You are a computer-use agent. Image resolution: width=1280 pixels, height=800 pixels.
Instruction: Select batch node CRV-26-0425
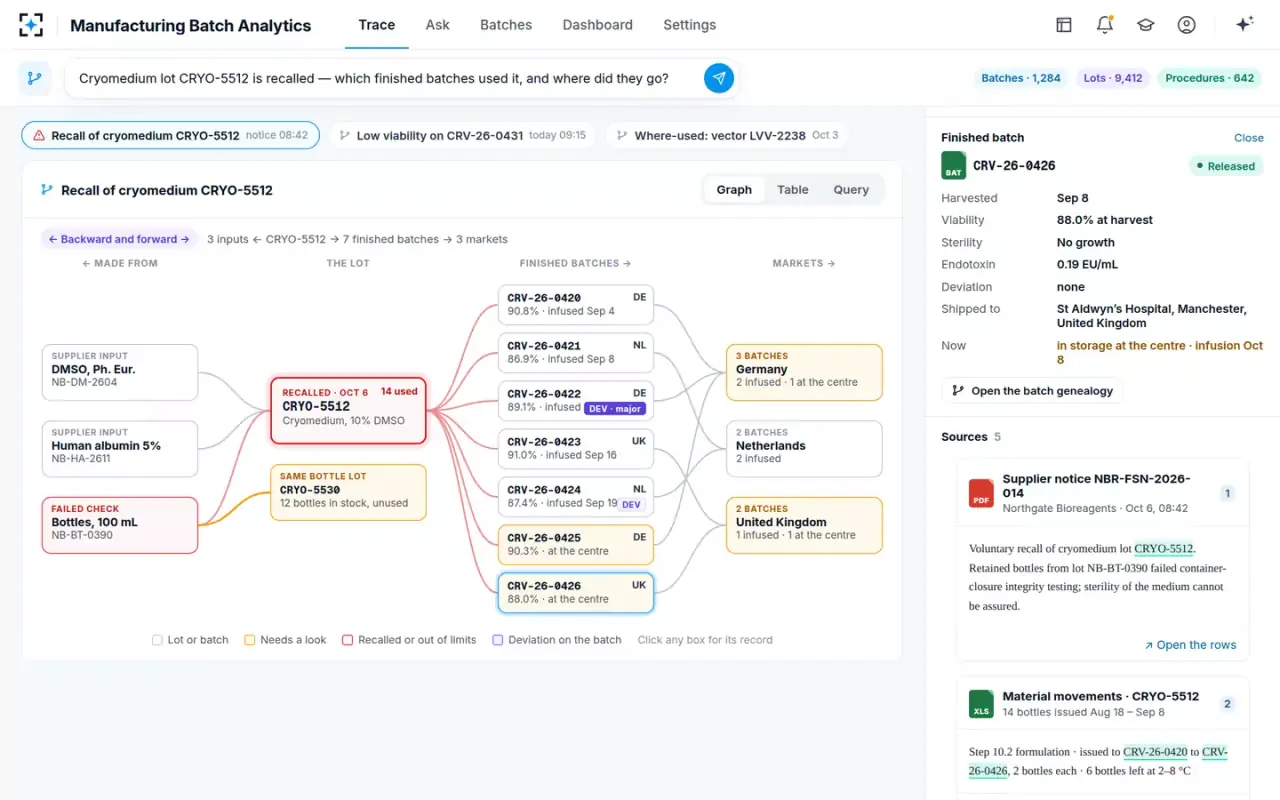click(x=576, y=545)
